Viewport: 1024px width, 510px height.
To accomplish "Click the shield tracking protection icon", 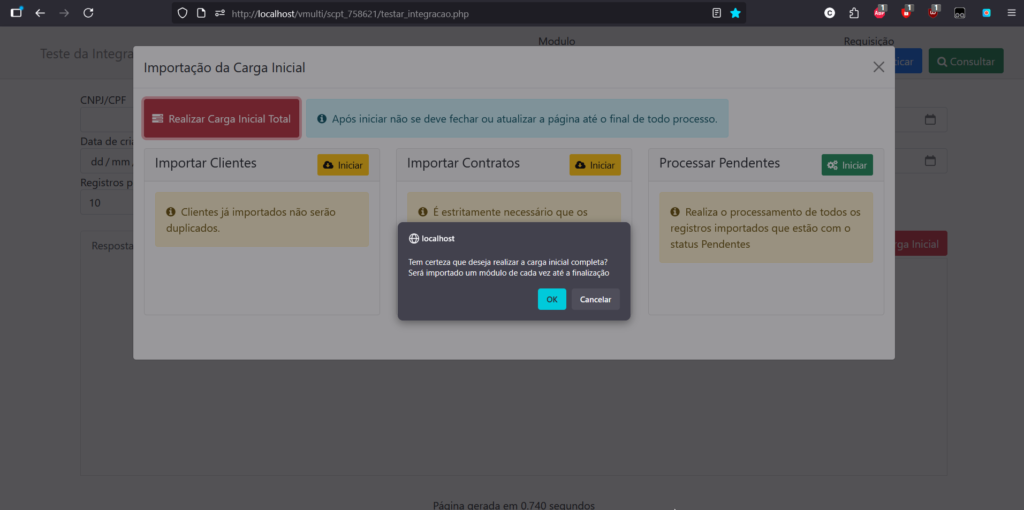I will point(182,13).
